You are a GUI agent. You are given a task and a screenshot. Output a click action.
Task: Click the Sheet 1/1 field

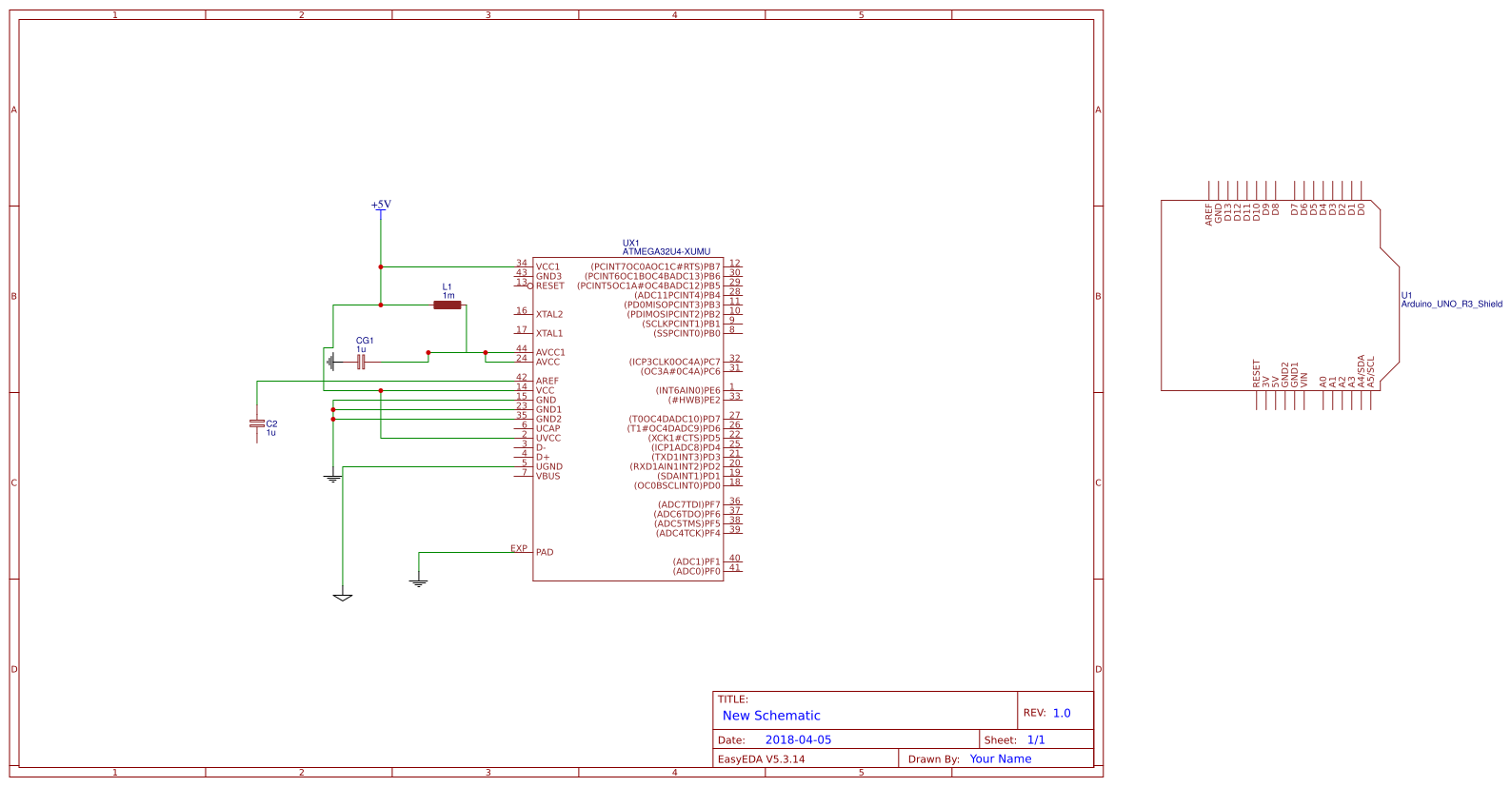(x=1035, y=739)
